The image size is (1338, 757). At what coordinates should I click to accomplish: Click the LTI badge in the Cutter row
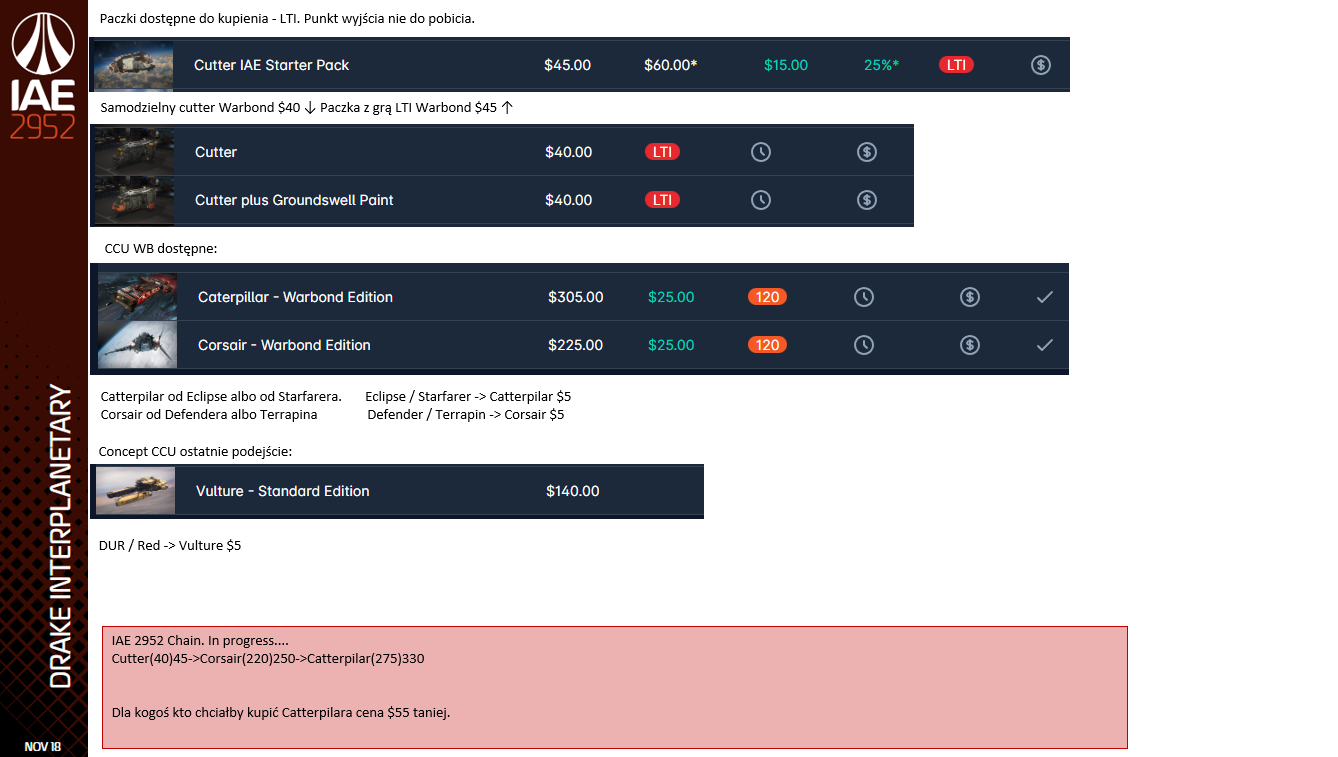tap(662, 152)
